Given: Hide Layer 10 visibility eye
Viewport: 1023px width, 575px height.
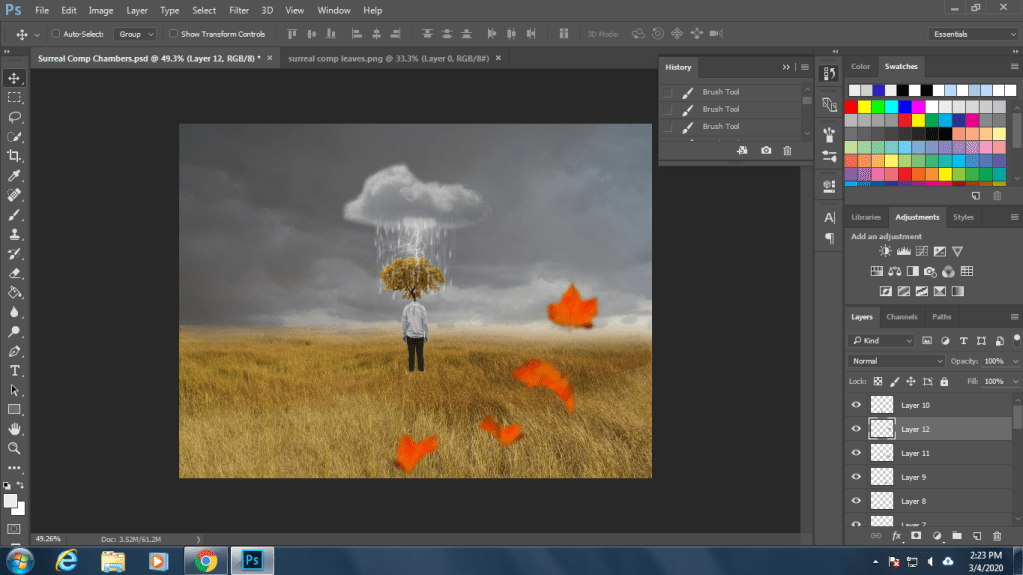Looking at the screenshot, I should (856, 405).
